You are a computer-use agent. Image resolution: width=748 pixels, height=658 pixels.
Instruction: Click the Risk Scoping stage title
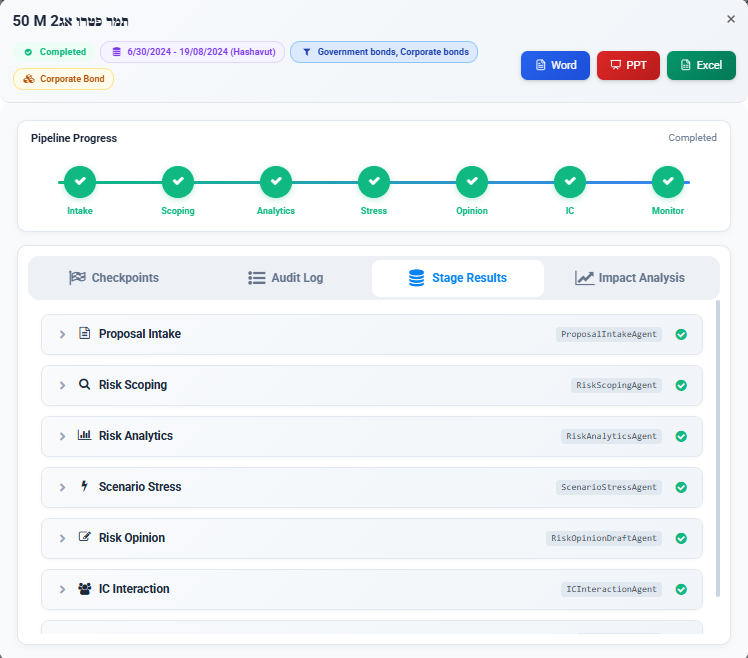(x=133, y=385)
